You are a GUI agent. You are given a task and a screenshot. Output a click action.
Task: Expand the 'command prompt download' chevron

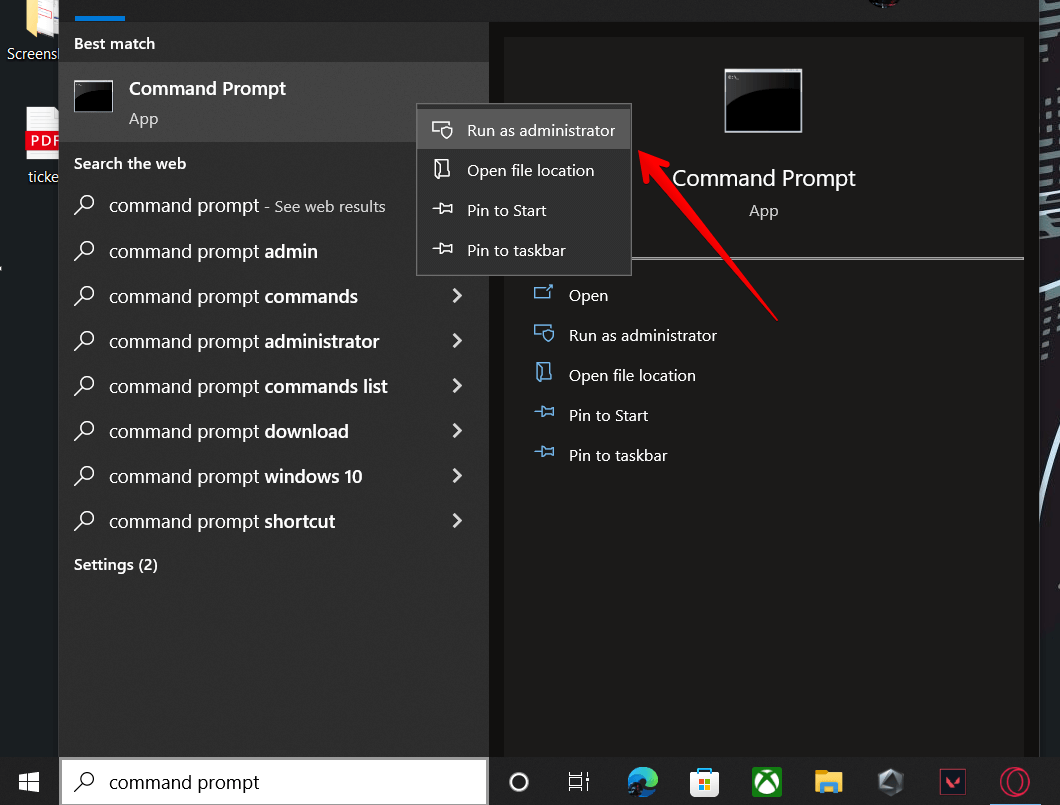tap(457, 431)
